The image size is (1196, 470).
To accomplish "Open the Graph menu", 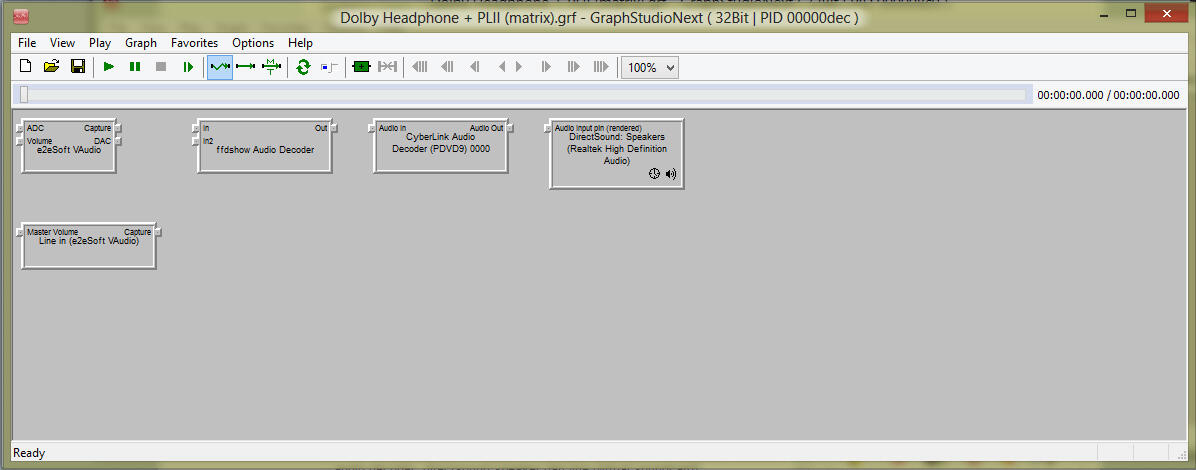I will click(141, 43).
